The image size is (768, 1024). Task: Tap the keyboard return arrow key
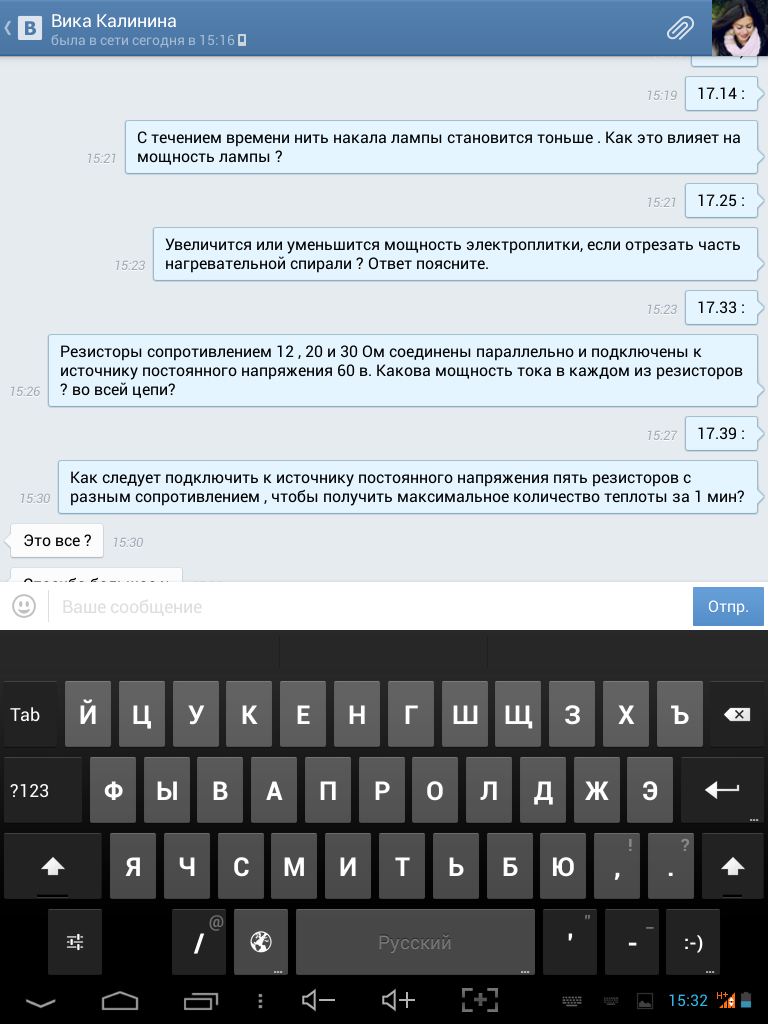(x=722, y=790)
